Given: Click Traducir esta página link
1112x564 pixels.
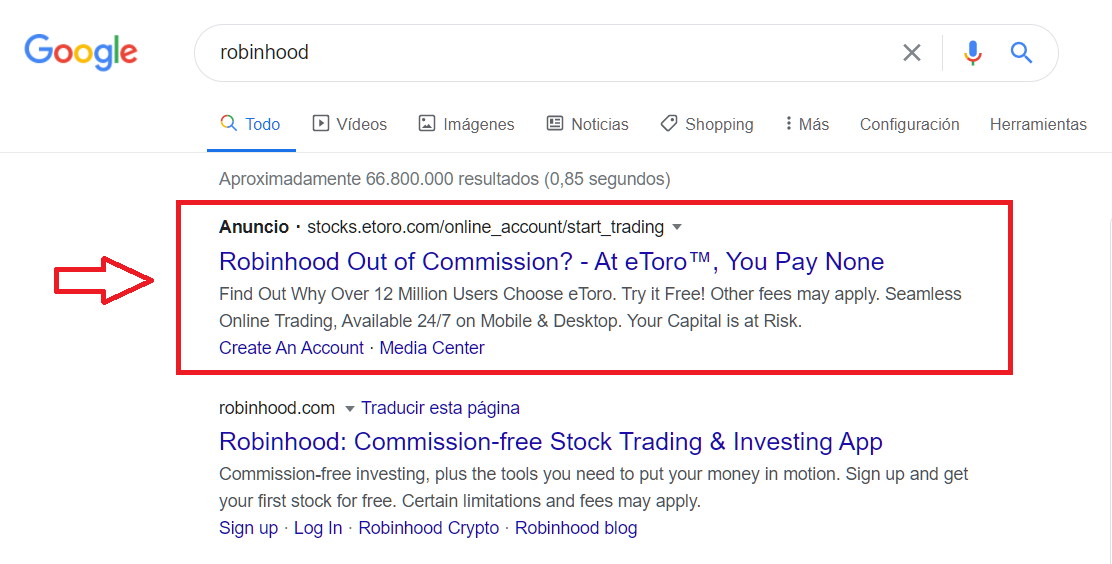Looking at the screenshot, I should [x=440, y=408].
